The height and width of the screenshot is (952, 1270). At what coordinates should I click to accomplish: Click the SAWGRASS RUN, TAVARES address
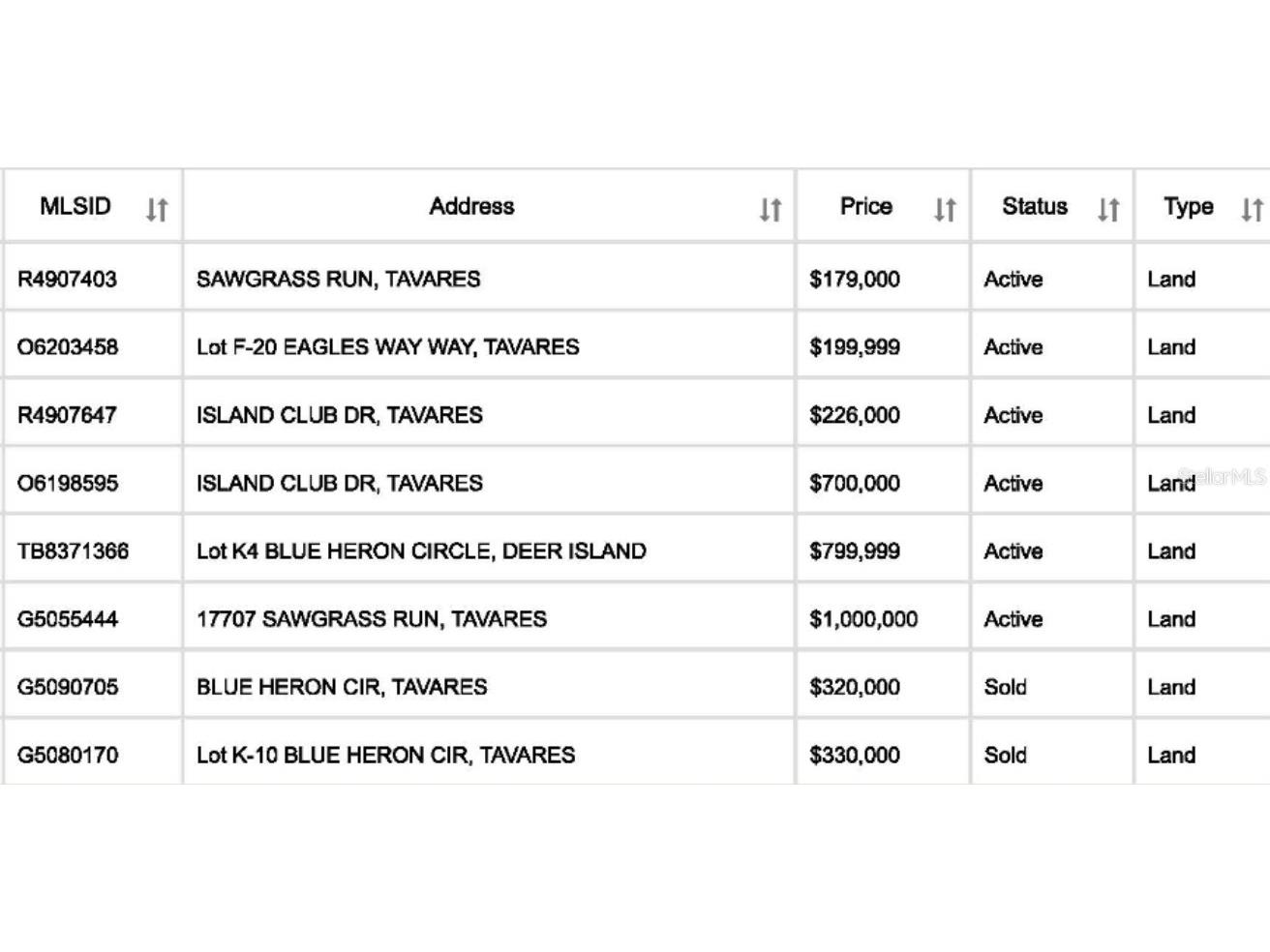click(338, 280)
